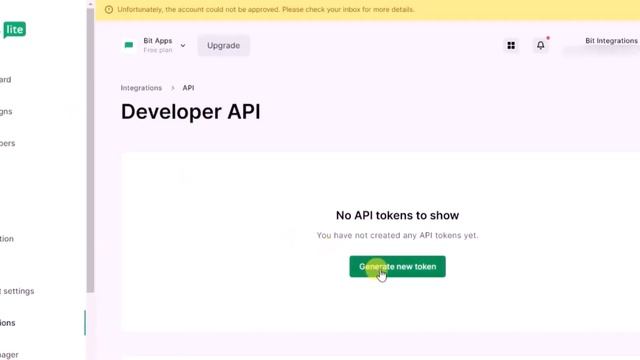The image size is (640, 360).
Task: Click the green Bit Apps account logo
Action: (129, 45)
